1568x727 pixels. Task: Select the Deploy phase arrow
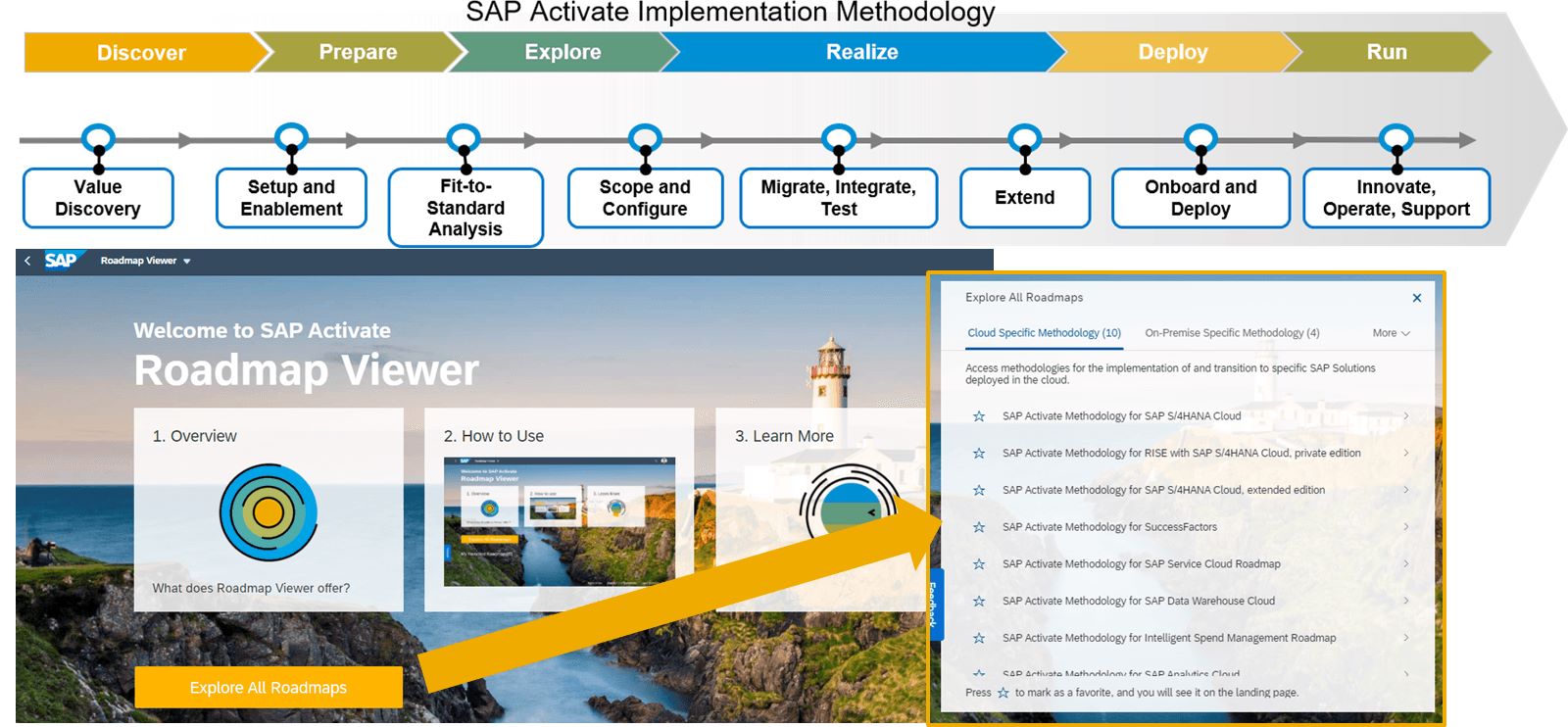click(1173, 52)
